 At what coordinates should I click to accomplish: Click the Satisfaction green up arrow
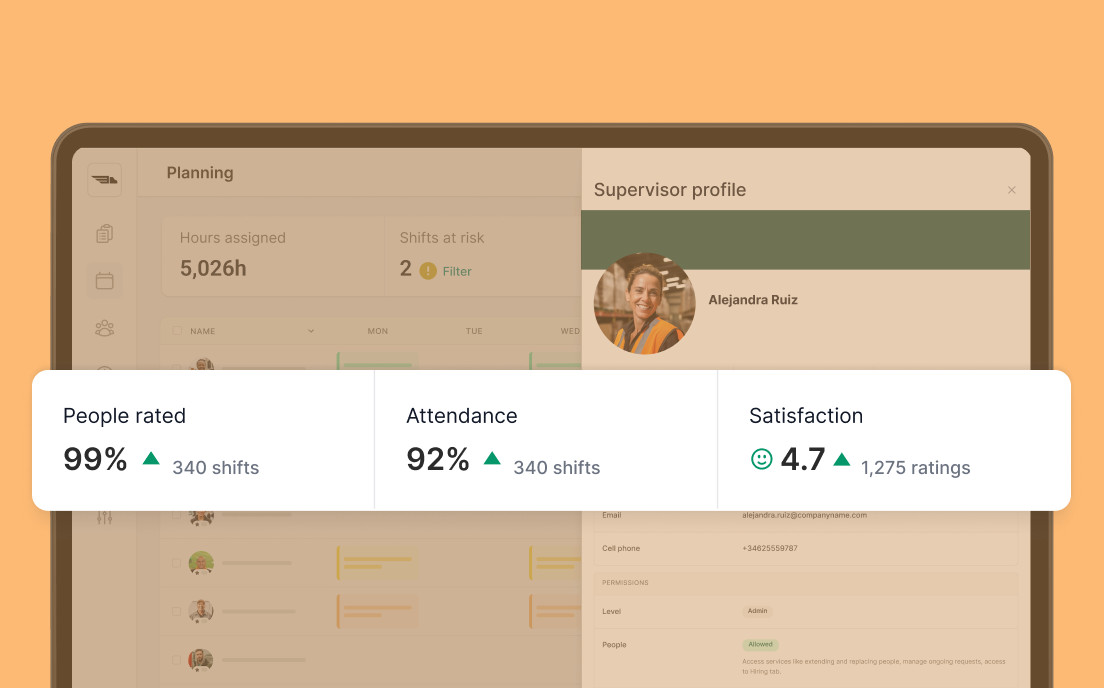click(841, 460)
